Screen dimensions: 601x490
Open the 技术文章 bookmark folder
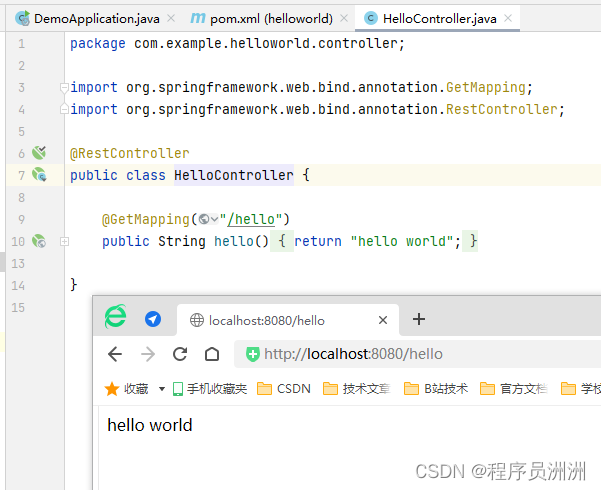[357, 389]
